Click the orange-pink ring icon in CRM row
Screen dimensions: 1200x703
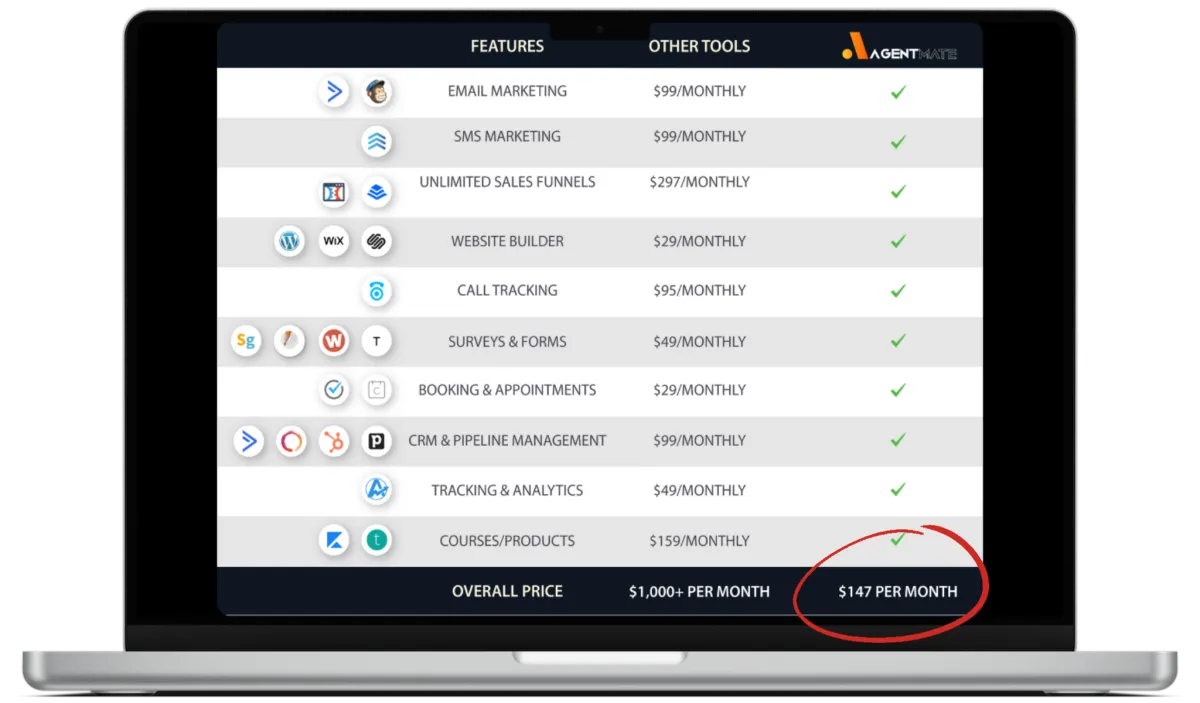pyautogui.click(x=291, y=441)
